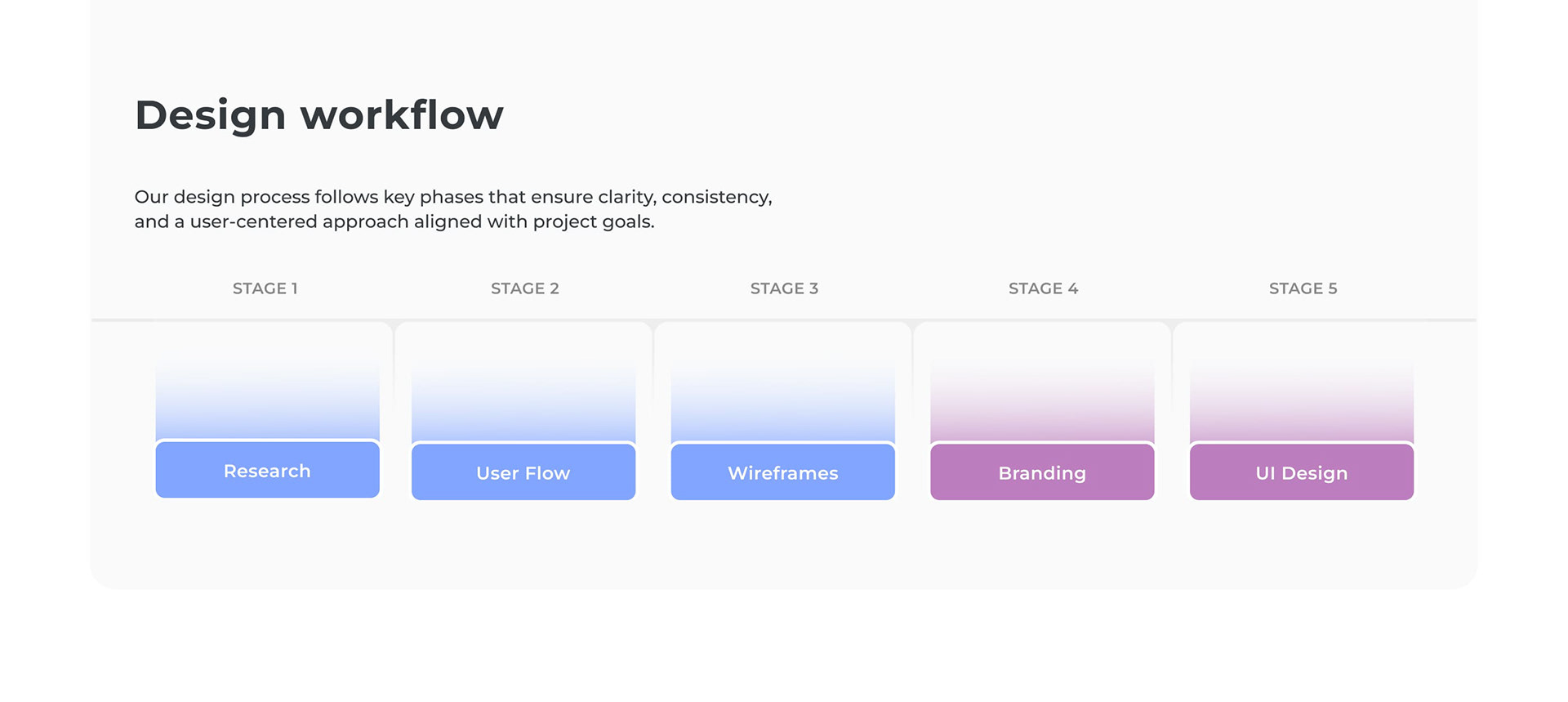Pick the purple gradient above Branding
Image resolution: width=1568 pixels, height=702 pixels.
click(1042, 406)
